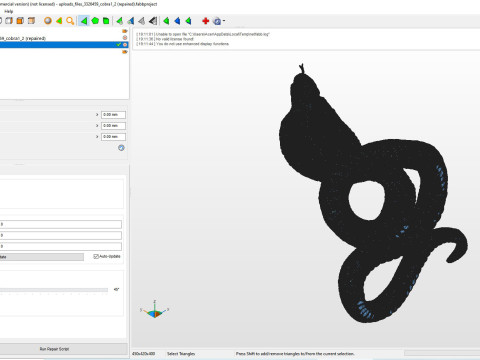480x360 pixels.
Task: Select the highlighted blue repair row
Action: point(64,44)
